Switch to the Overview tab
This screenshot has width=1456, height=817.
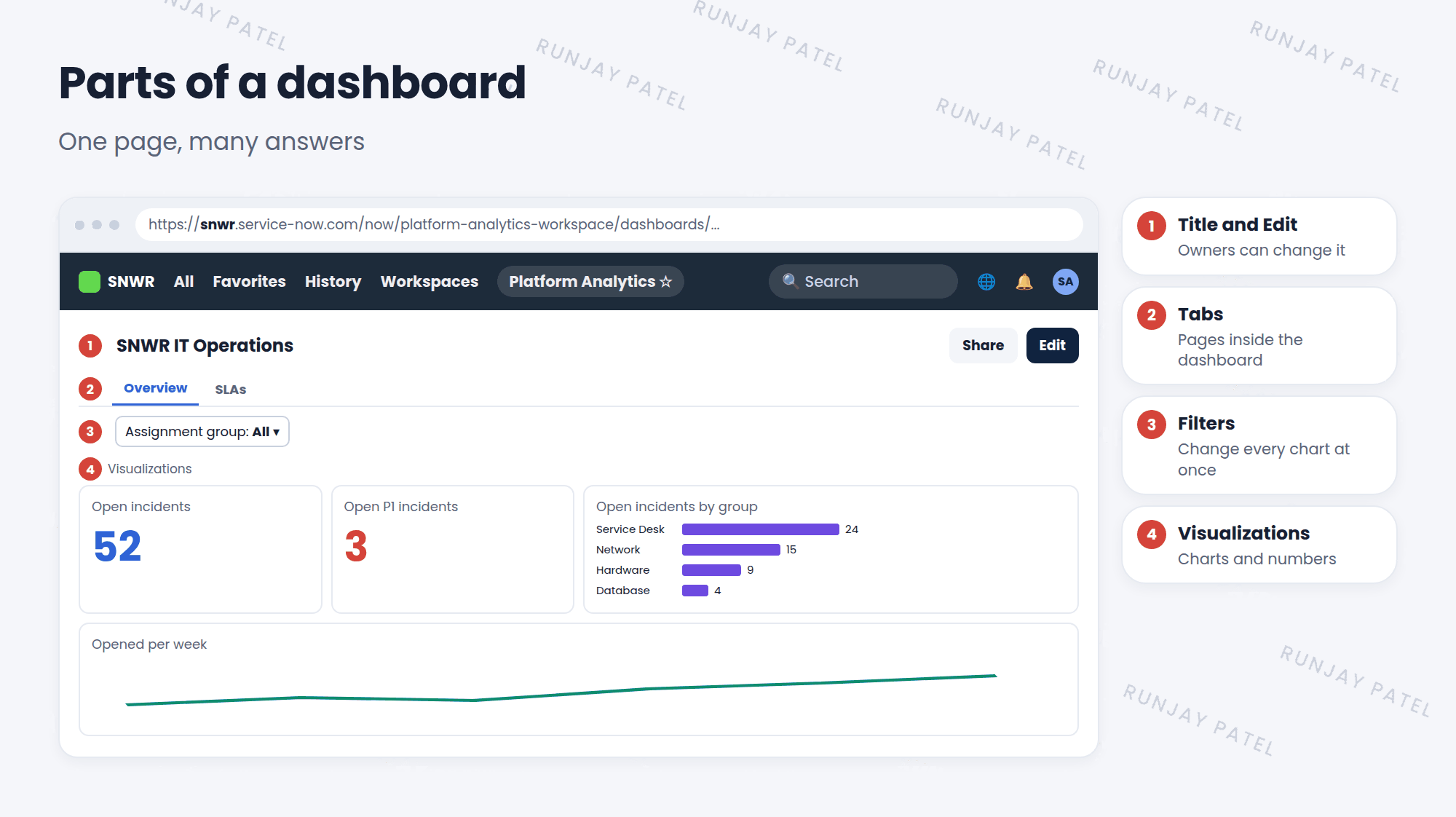coord(155,388)
